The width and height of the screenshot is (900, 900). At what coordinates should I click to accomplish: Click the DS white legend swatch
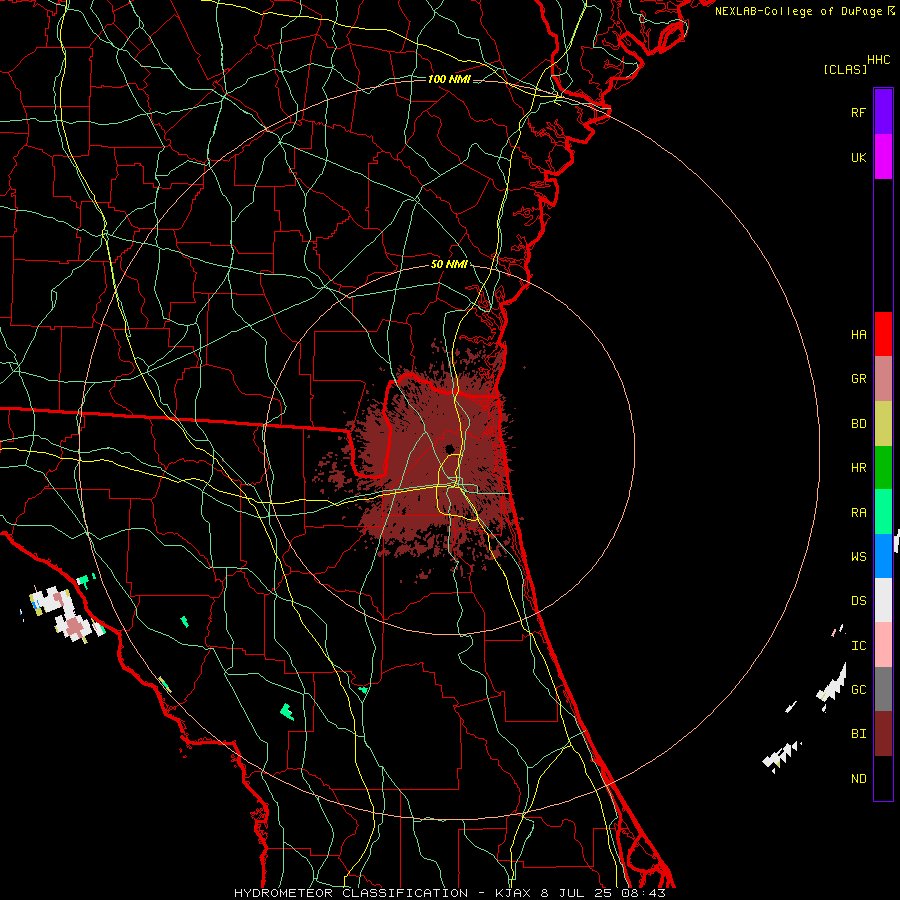click(883, 600)
